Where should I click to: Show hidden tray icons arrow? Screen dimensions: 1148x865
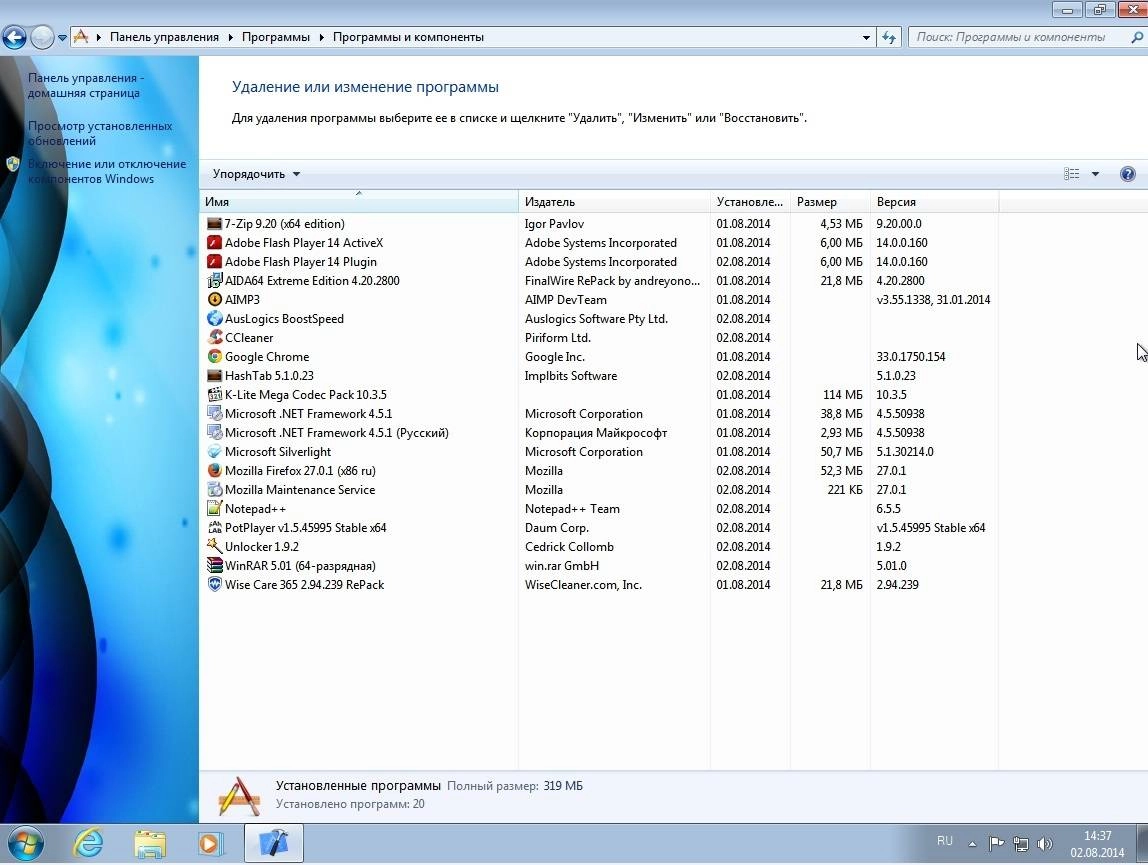point(972,844)
